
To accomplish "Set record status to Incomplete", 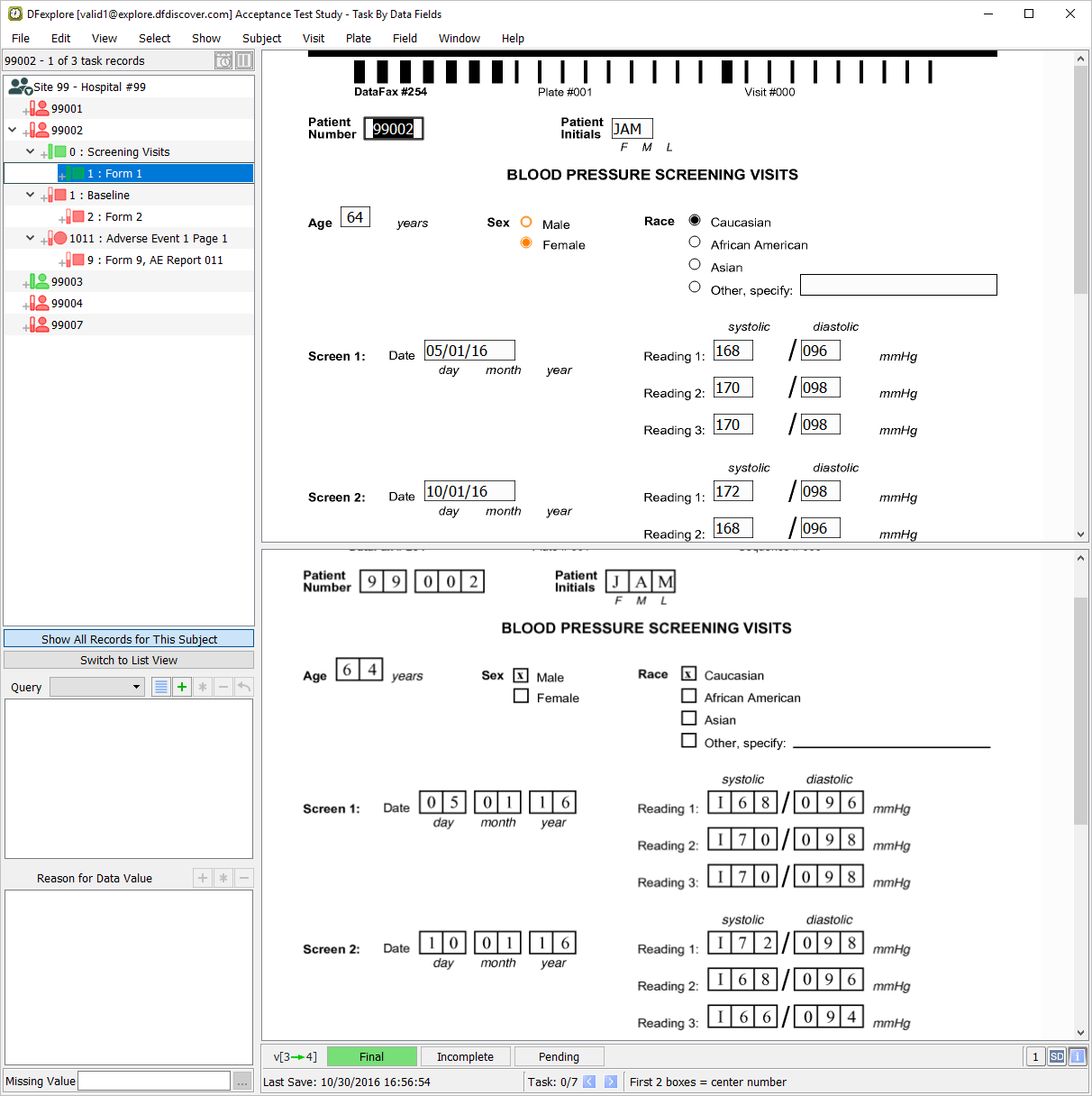I will (465, 1056).
